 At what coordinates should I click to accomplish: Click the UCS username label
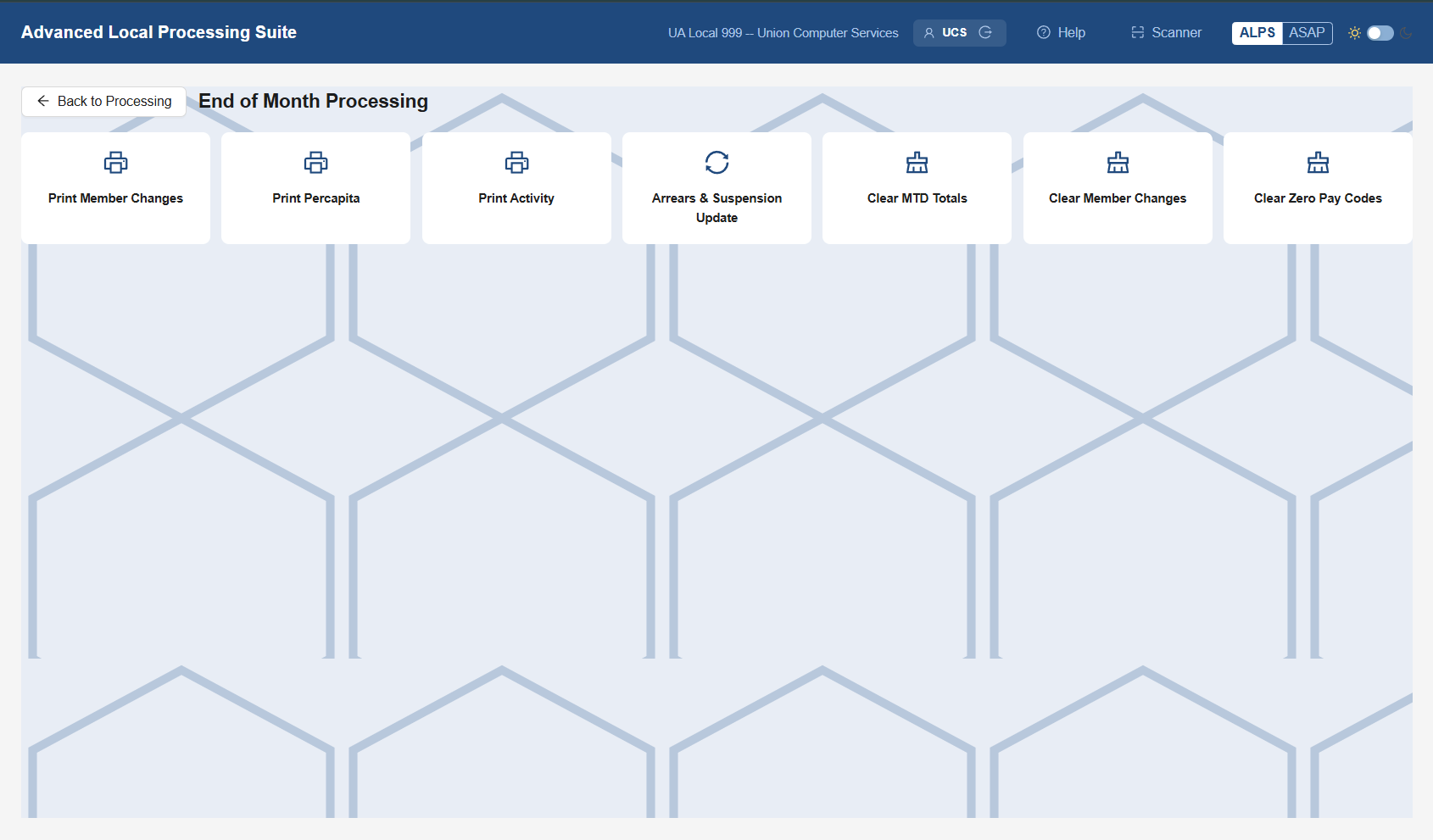click(954, 32)
